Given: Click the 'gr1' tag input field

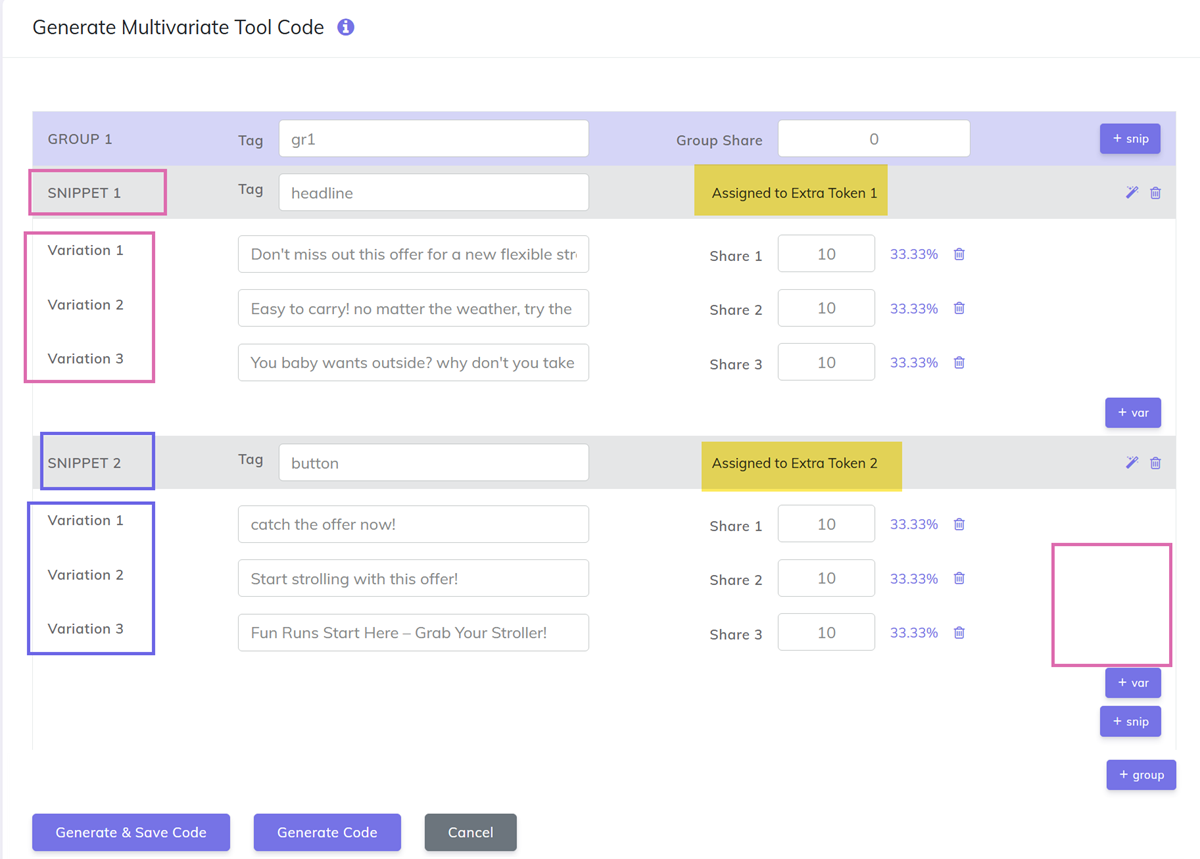Looking at the screenshot, I should 433,138.
